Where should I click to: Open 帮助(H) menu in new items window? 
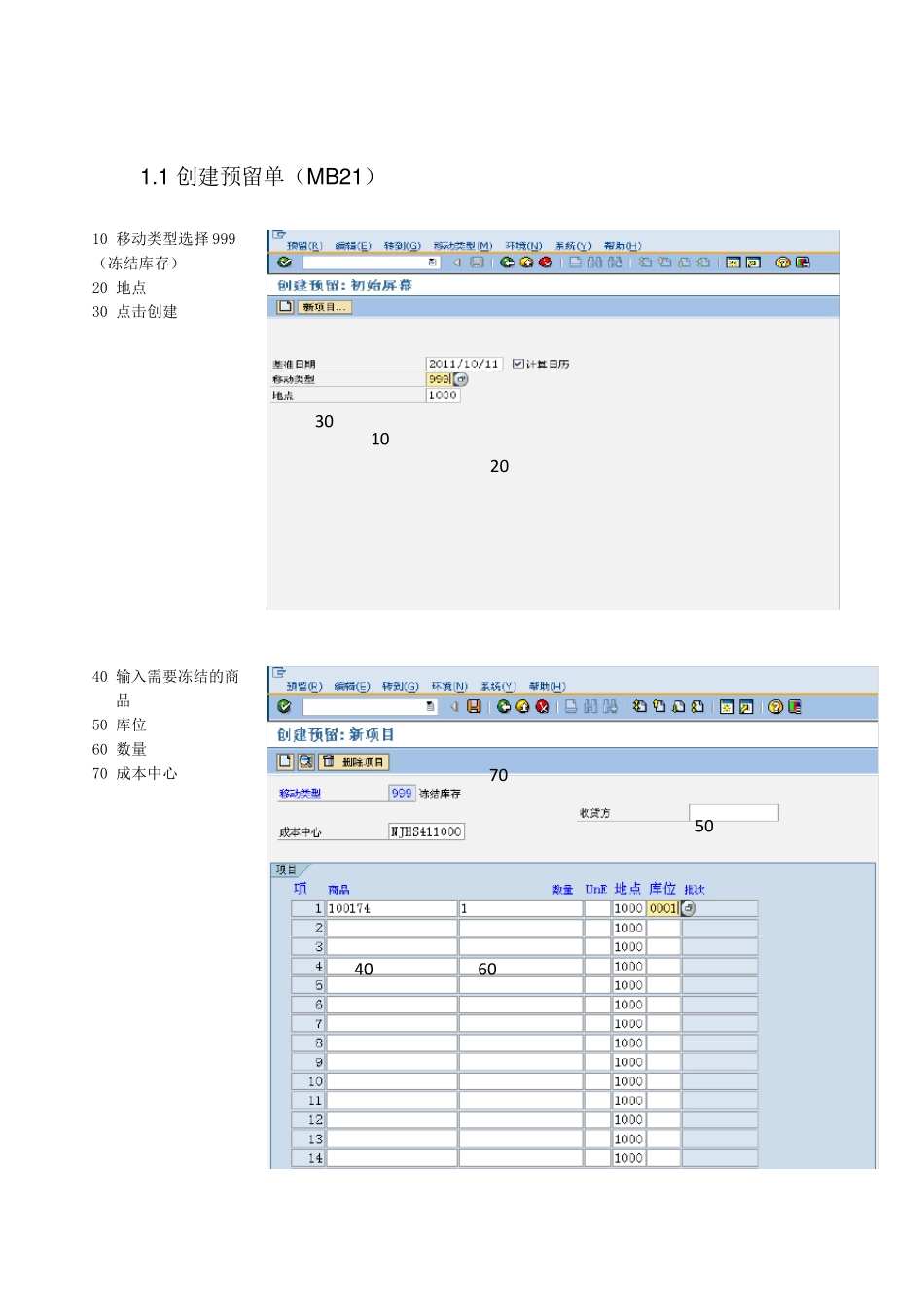coord(547,687)
